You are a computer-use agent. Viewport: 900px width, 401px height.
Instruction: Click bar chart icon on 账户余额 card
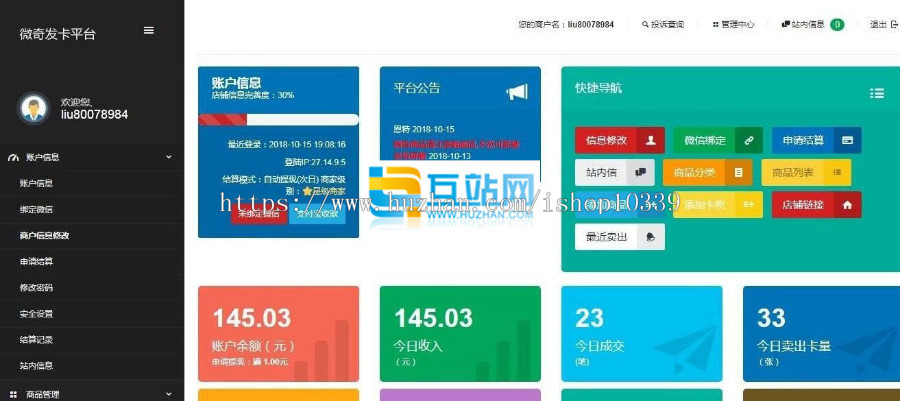(x=322, y=351)
